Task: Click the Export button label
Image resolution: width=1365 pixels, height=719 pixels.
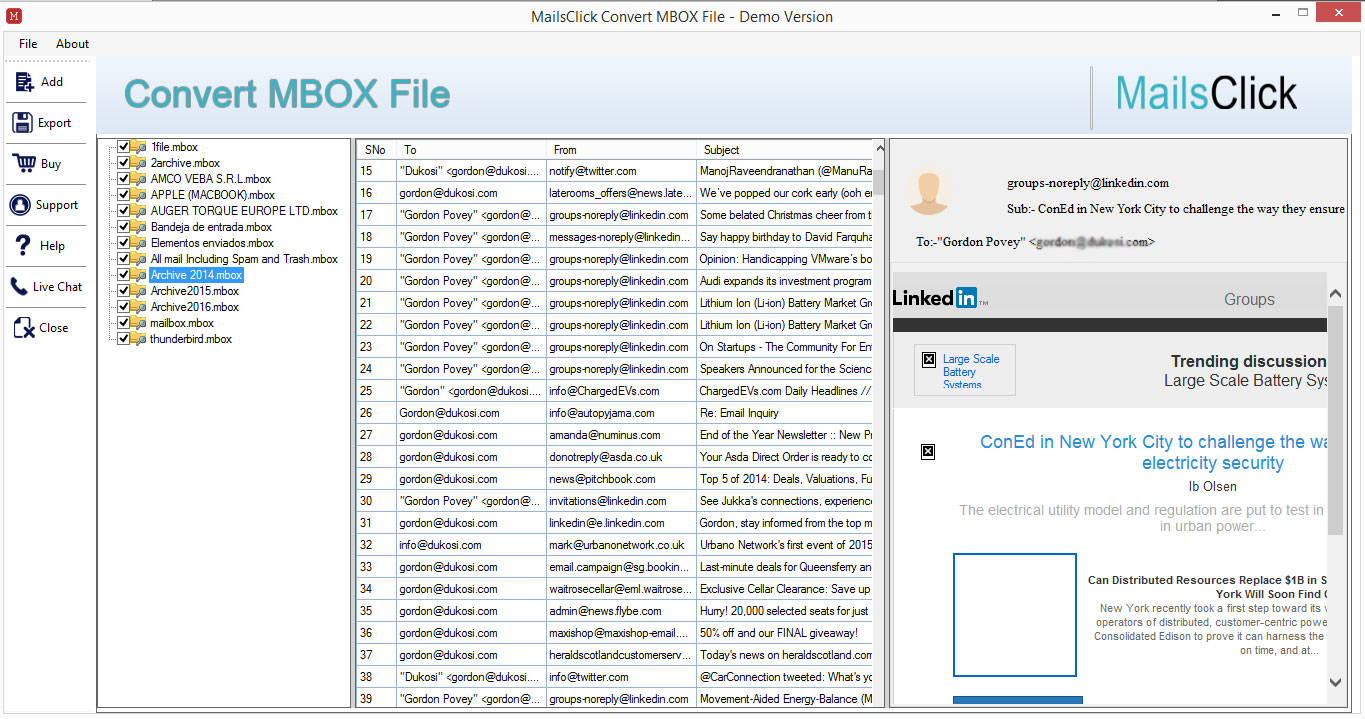Action: (x=55, y=123)
